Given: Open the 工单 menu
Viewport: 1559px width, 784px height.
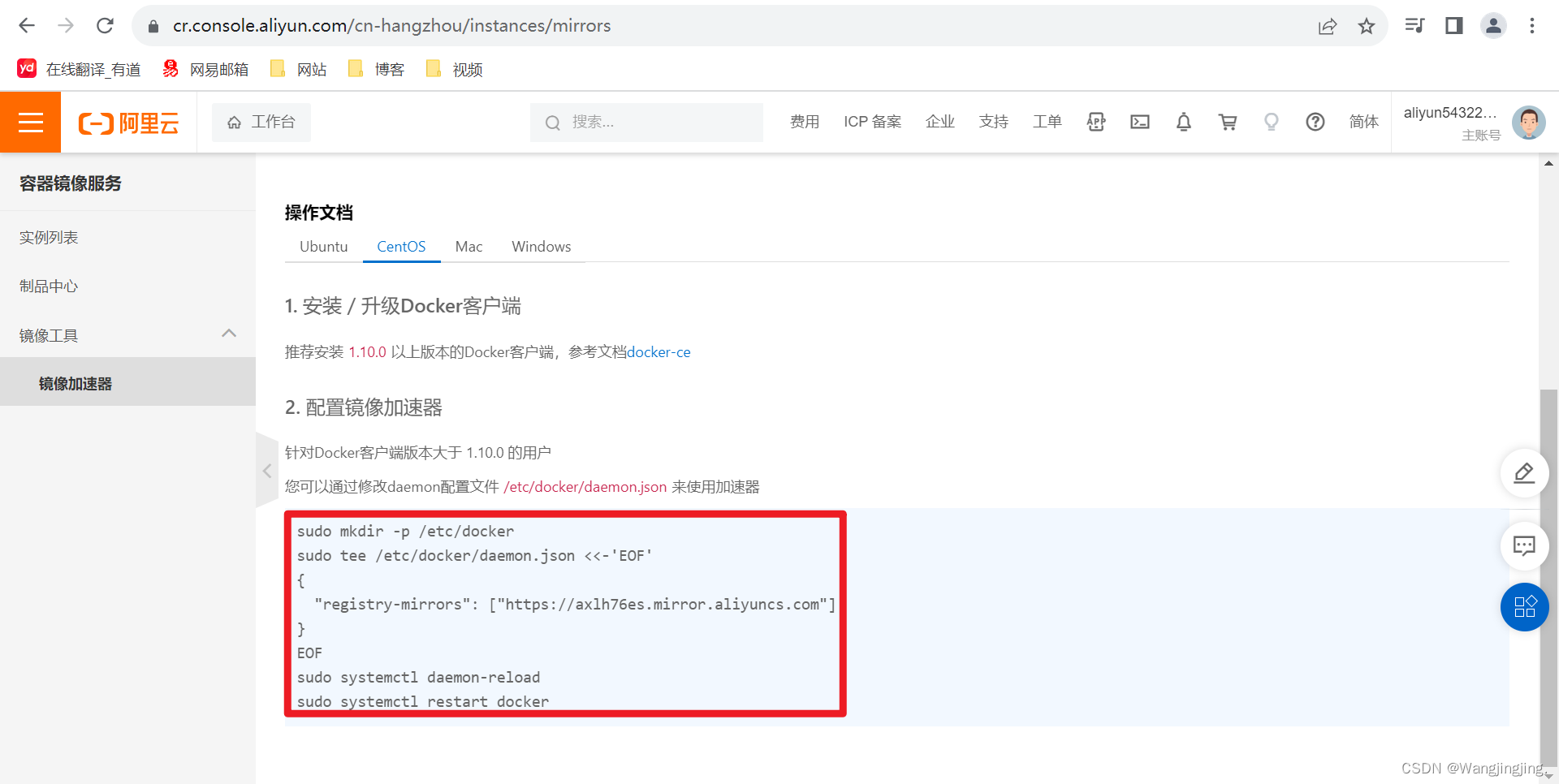Looking at the screenshot, I should (x=1047, y=122).
